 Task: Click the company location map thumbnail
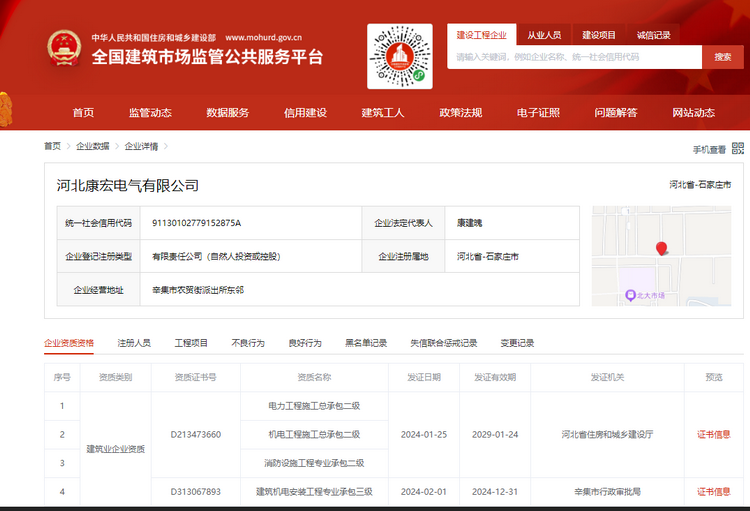[x=662, y=256]
